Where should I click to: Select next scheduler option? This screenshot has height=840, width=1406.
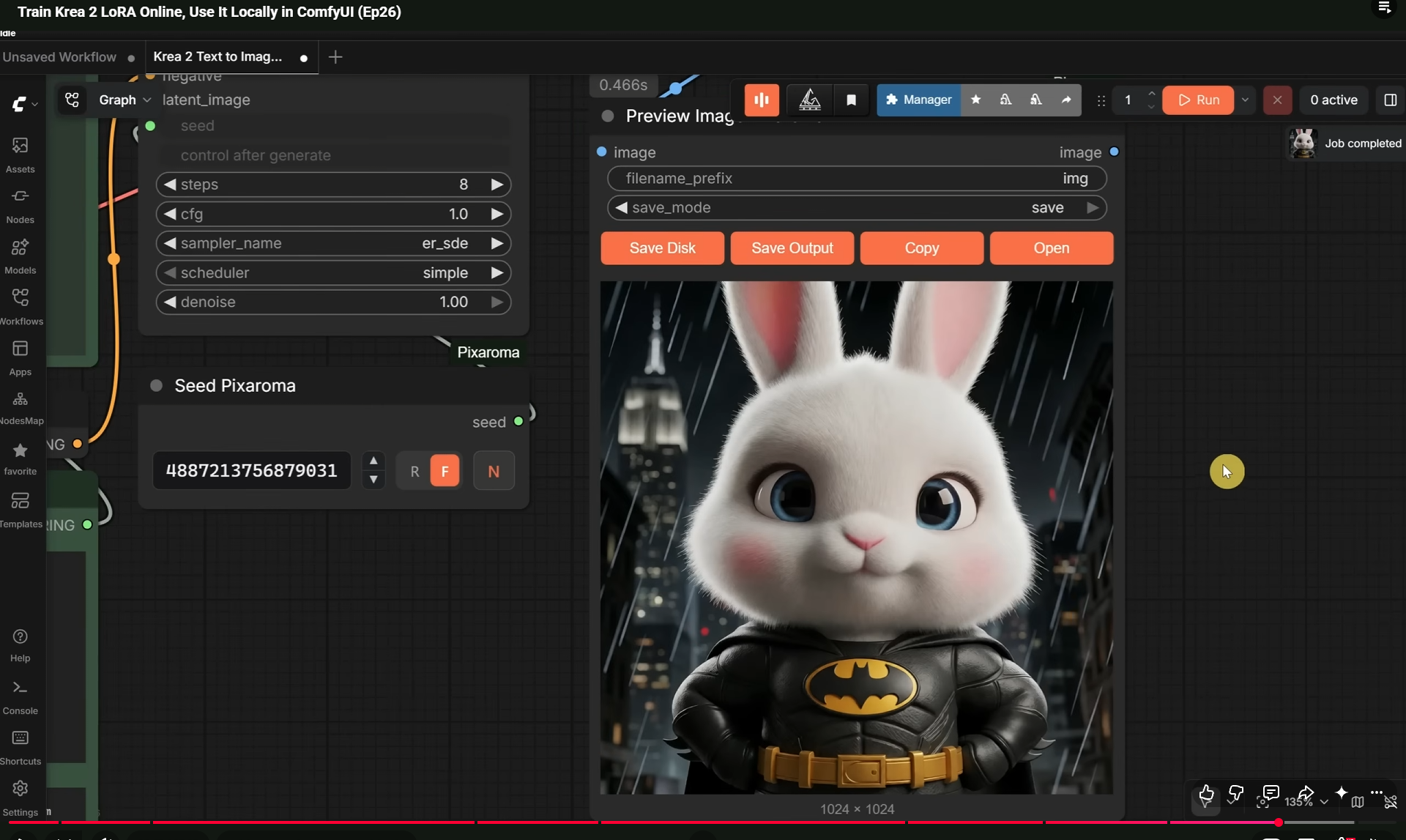click(x=497, y=272)
